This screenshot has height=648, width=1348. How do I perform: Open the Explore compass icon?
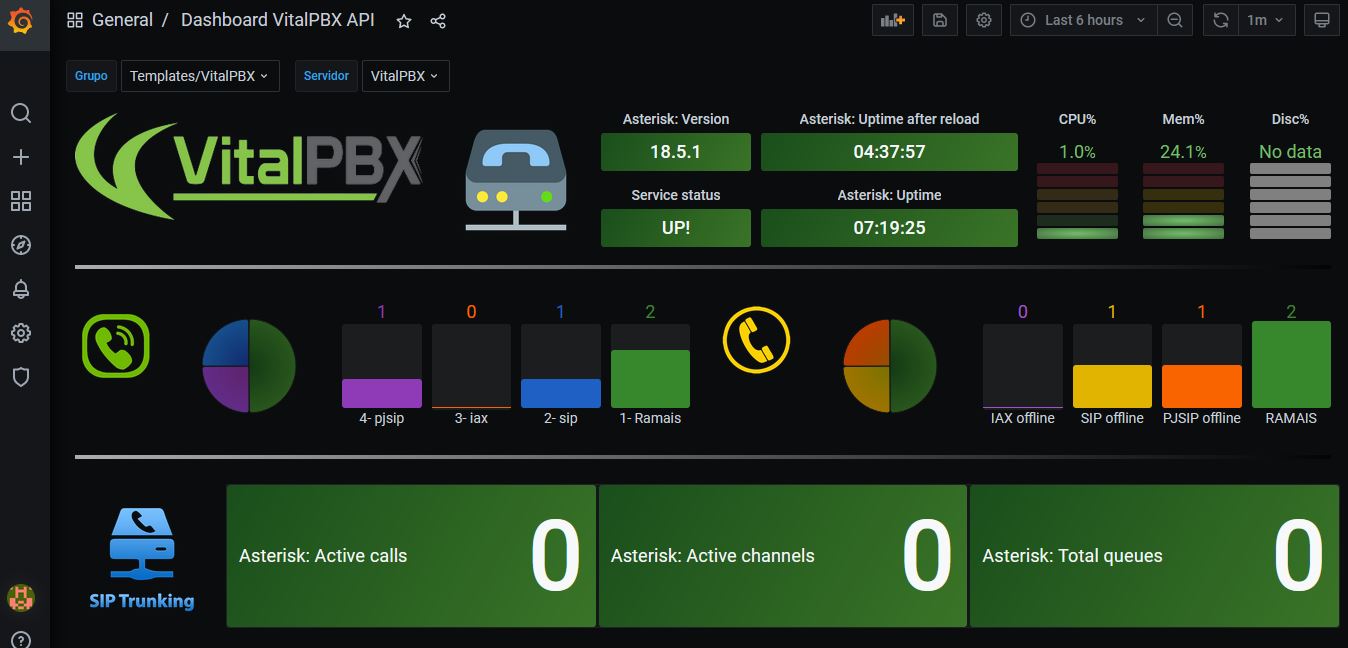[21, 245]
